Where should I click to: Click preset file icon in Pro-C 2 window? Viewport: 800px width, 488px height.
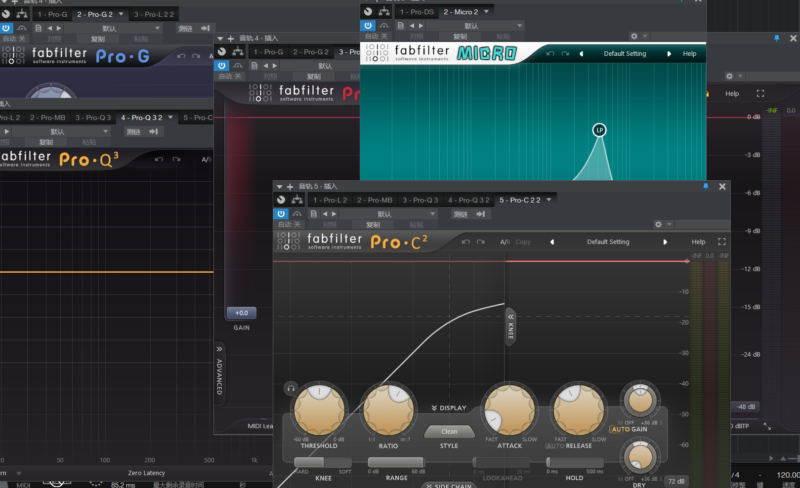pyautogui.click(x=313, y=214)
